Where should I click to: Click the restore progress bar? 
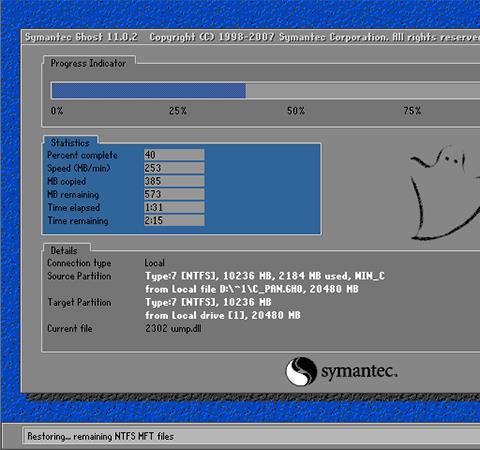click(266, 91)
